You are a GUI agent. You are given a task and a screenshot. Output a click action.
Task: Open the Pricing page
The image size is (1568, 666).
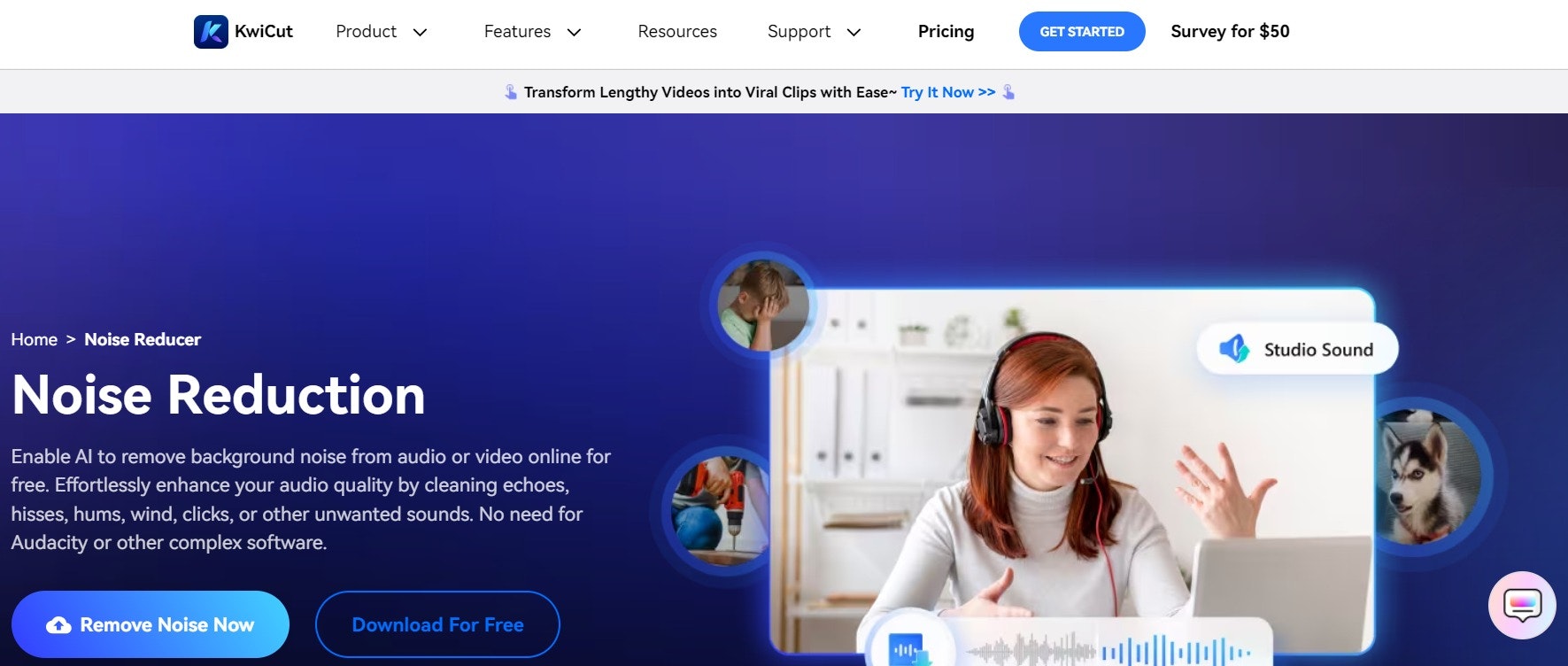(x=946, y=32)
